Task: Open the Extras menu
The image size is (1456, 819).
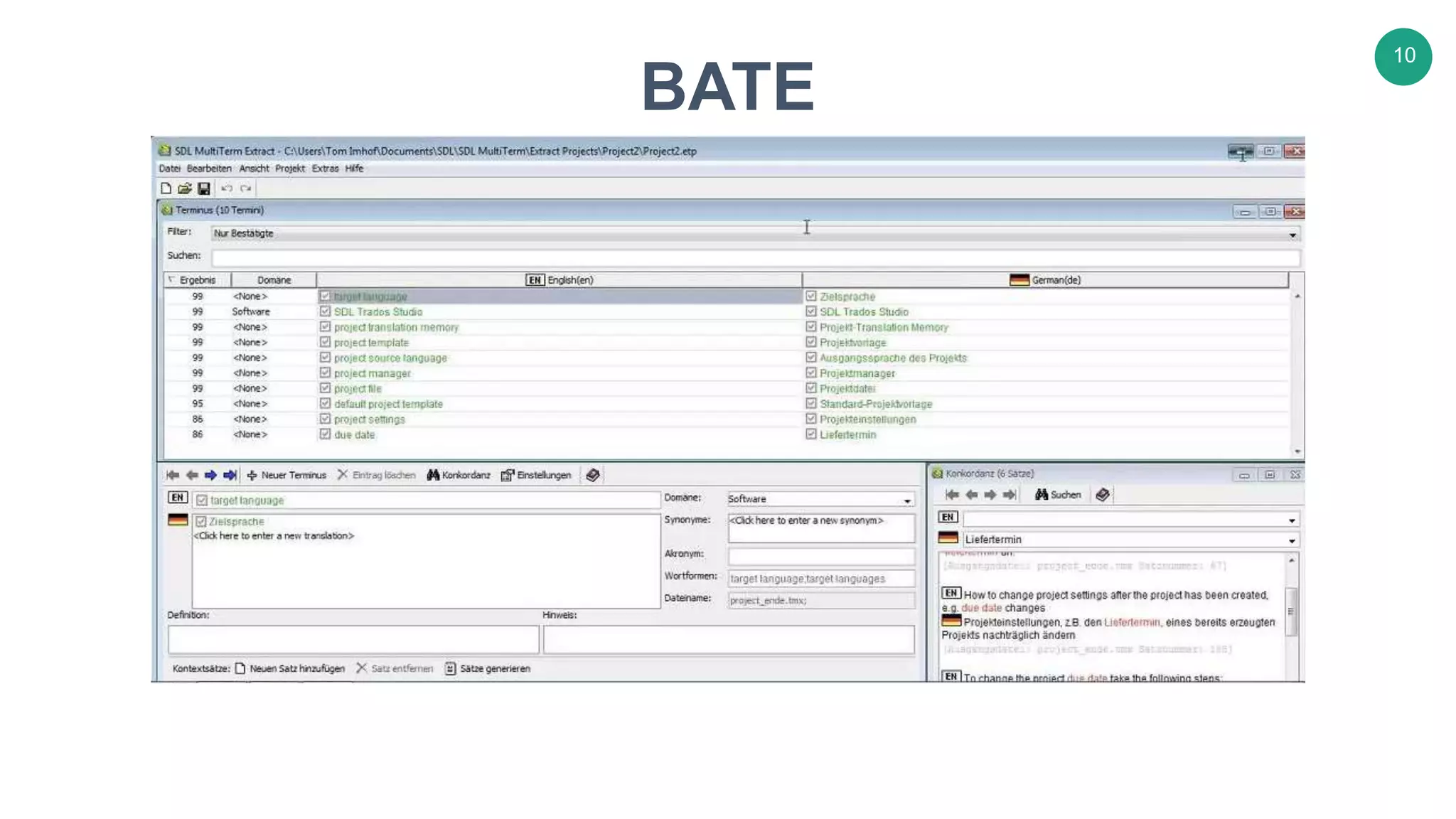Action: (325, 168)
